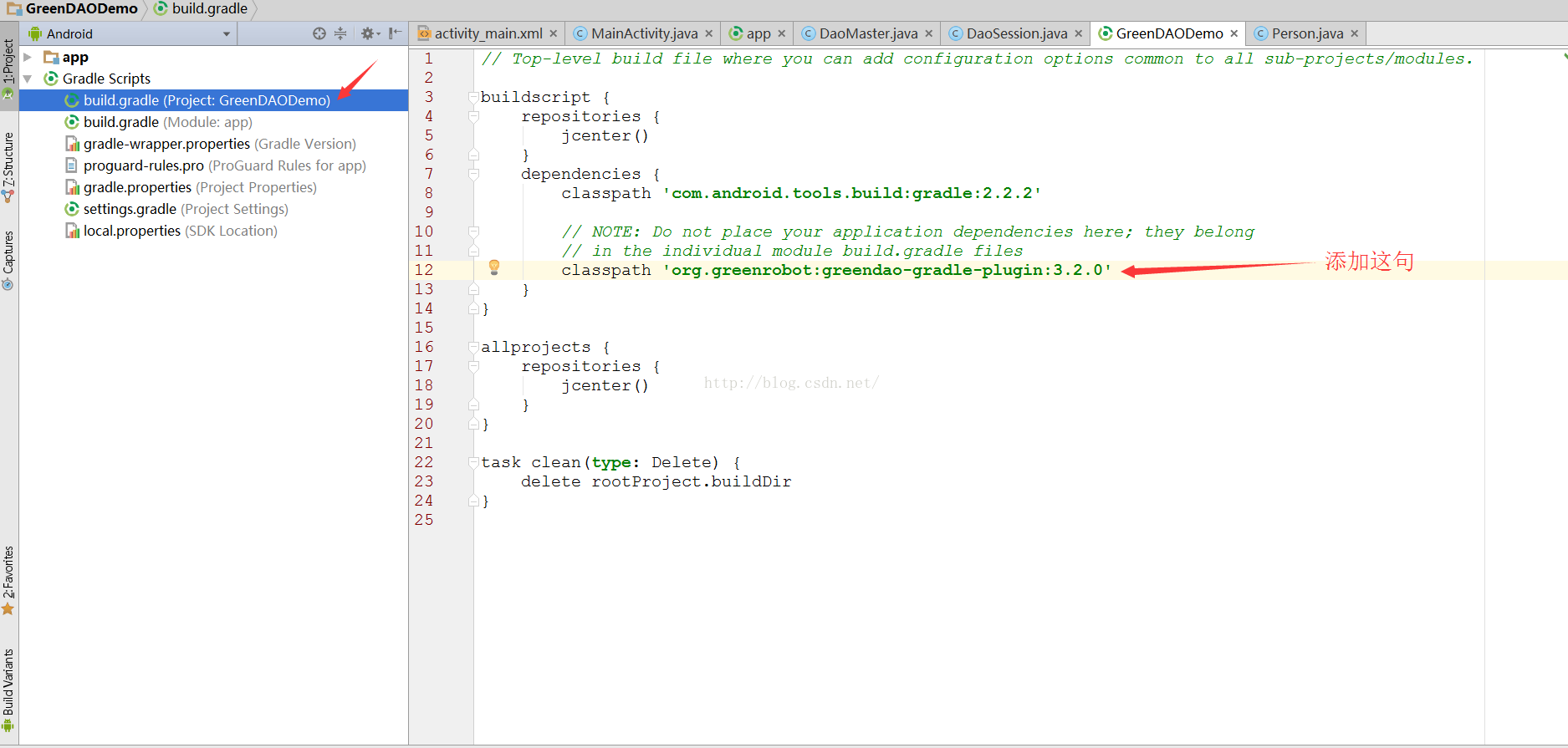Click line number 25 in gutter
The height and width of the screenshot is (748, 1568).
[424, 520]
